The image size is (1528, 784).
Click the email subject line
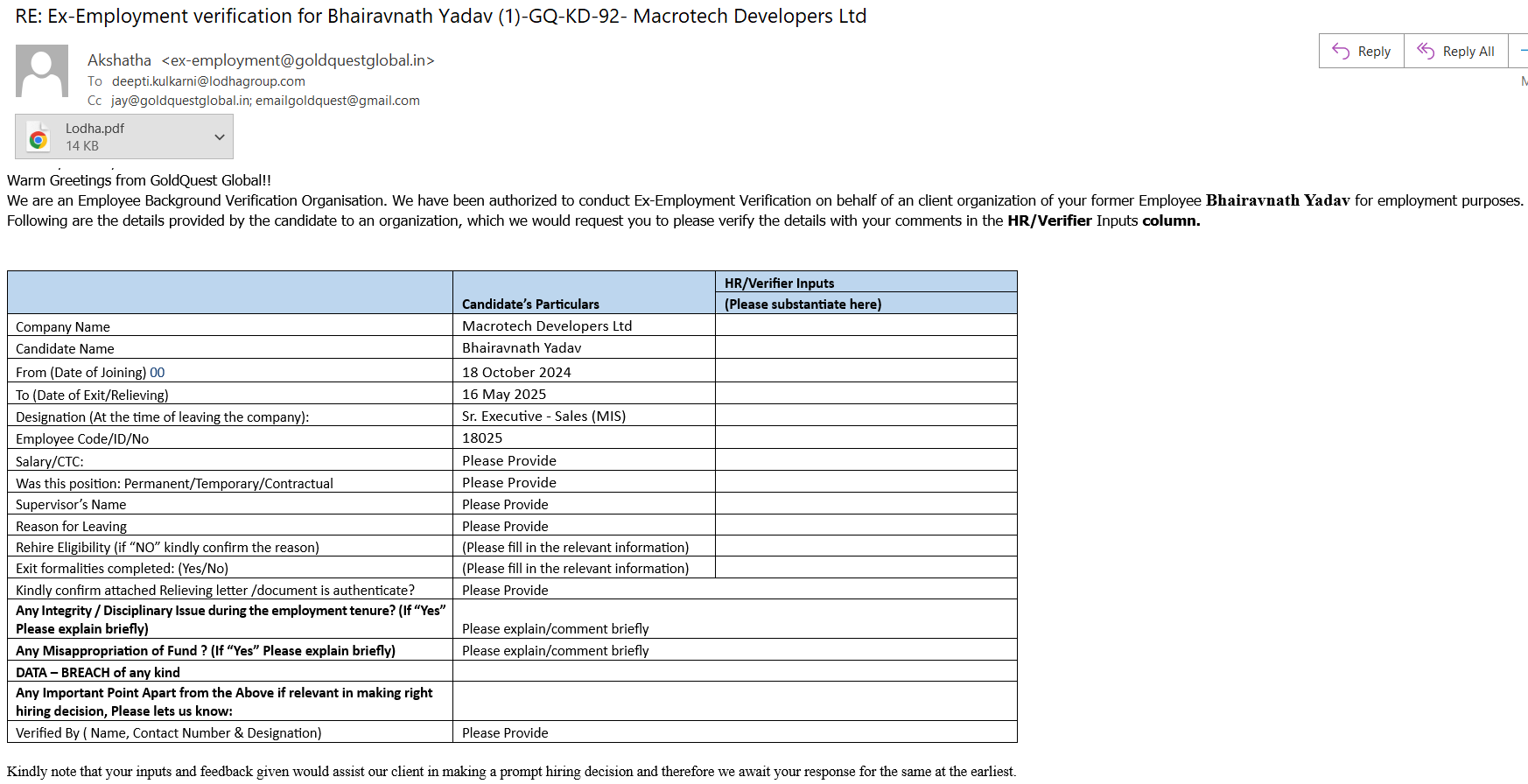[x=441, y=17]
